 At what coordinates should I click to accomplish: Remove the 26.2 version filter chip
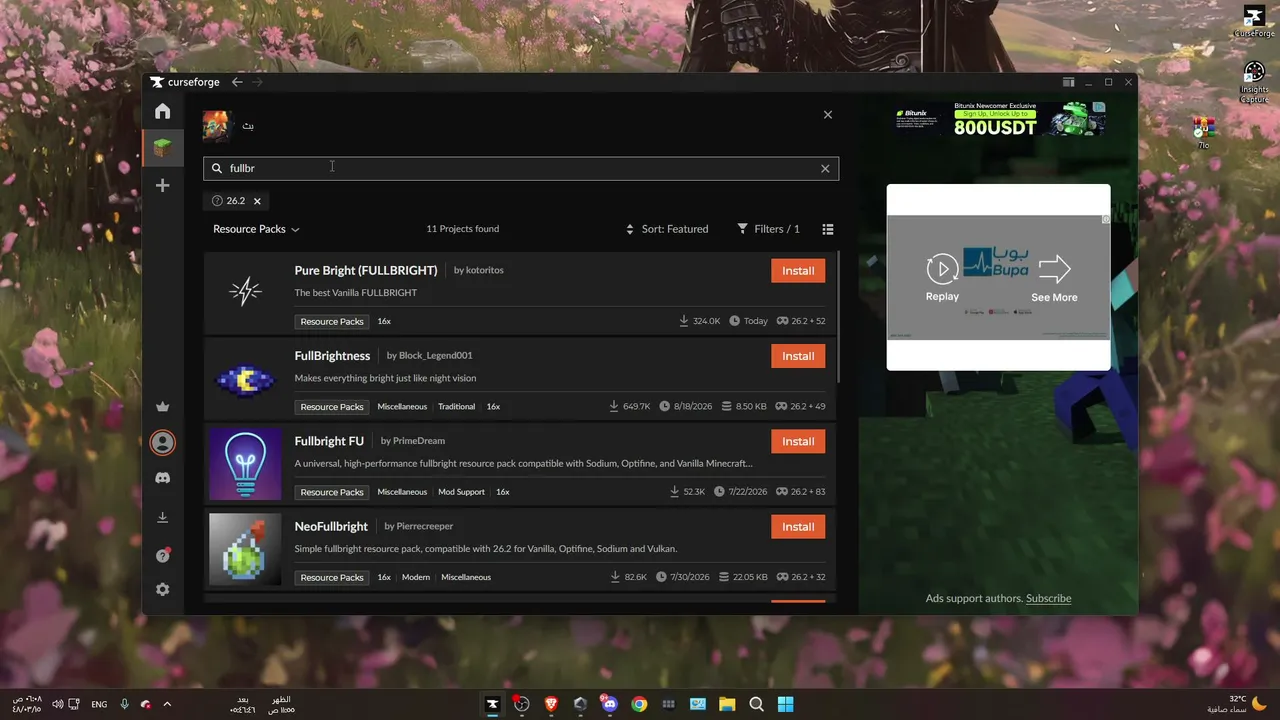(257, 201)
